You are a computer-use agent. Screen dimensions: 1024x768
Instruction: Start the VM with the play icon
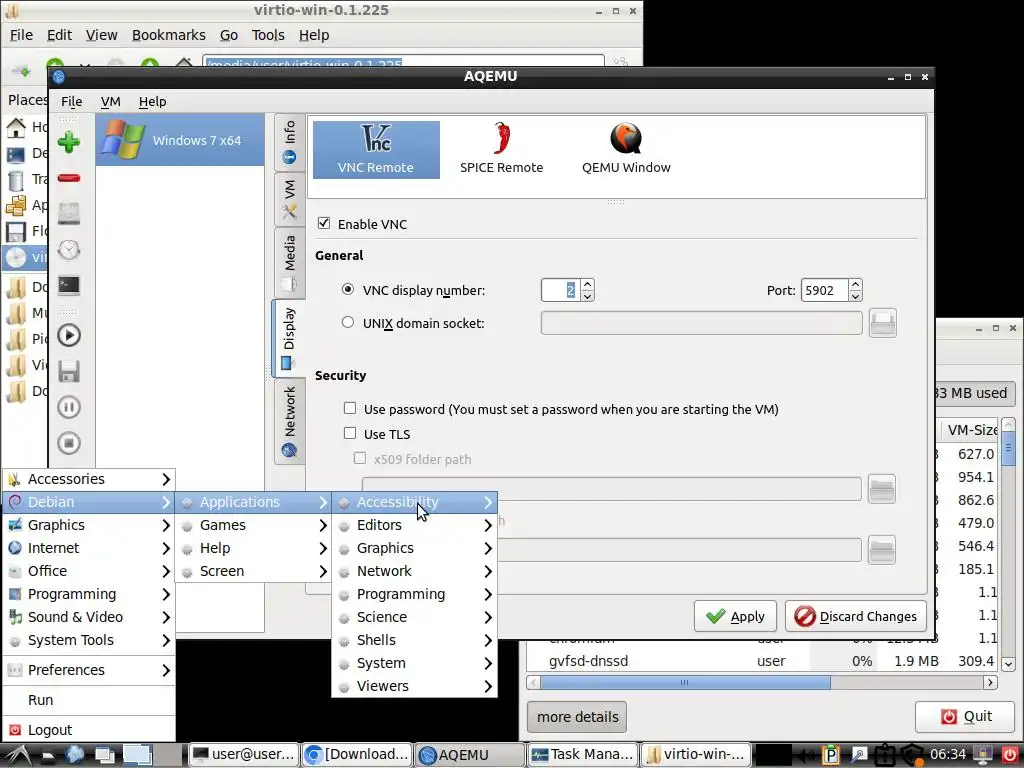69,336
